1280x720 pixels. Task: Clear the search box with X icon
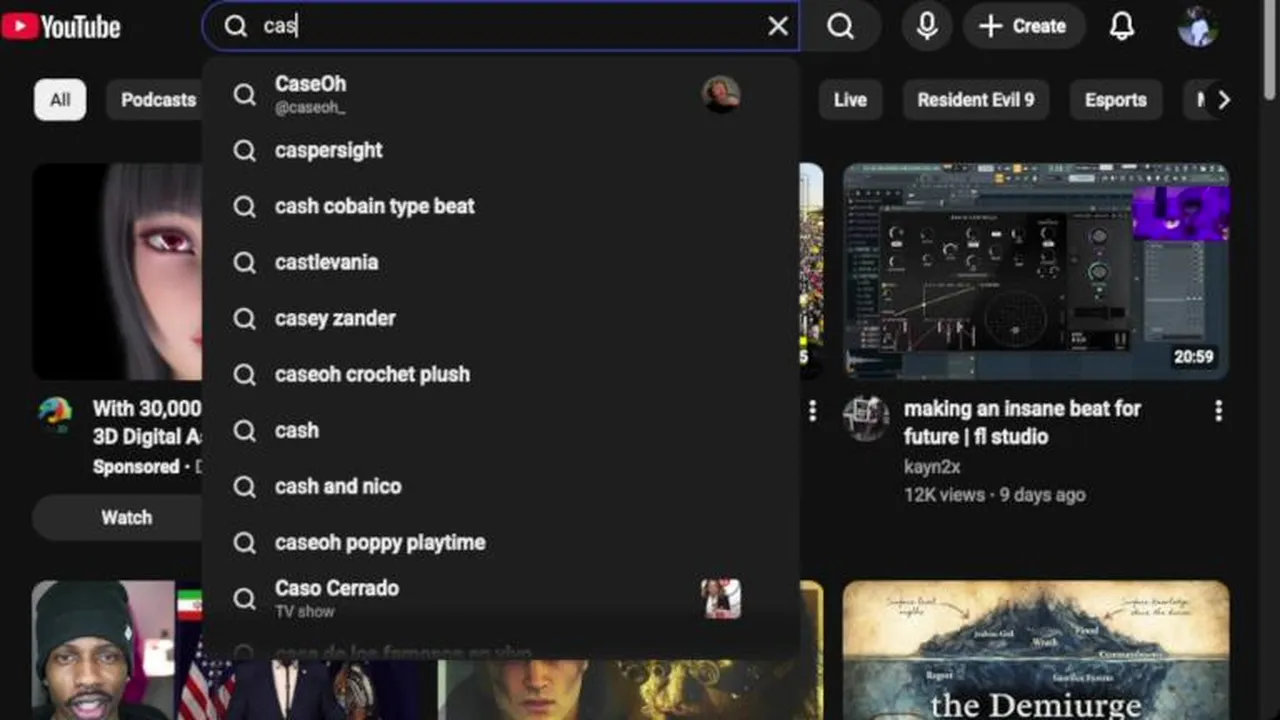[778, 26]
